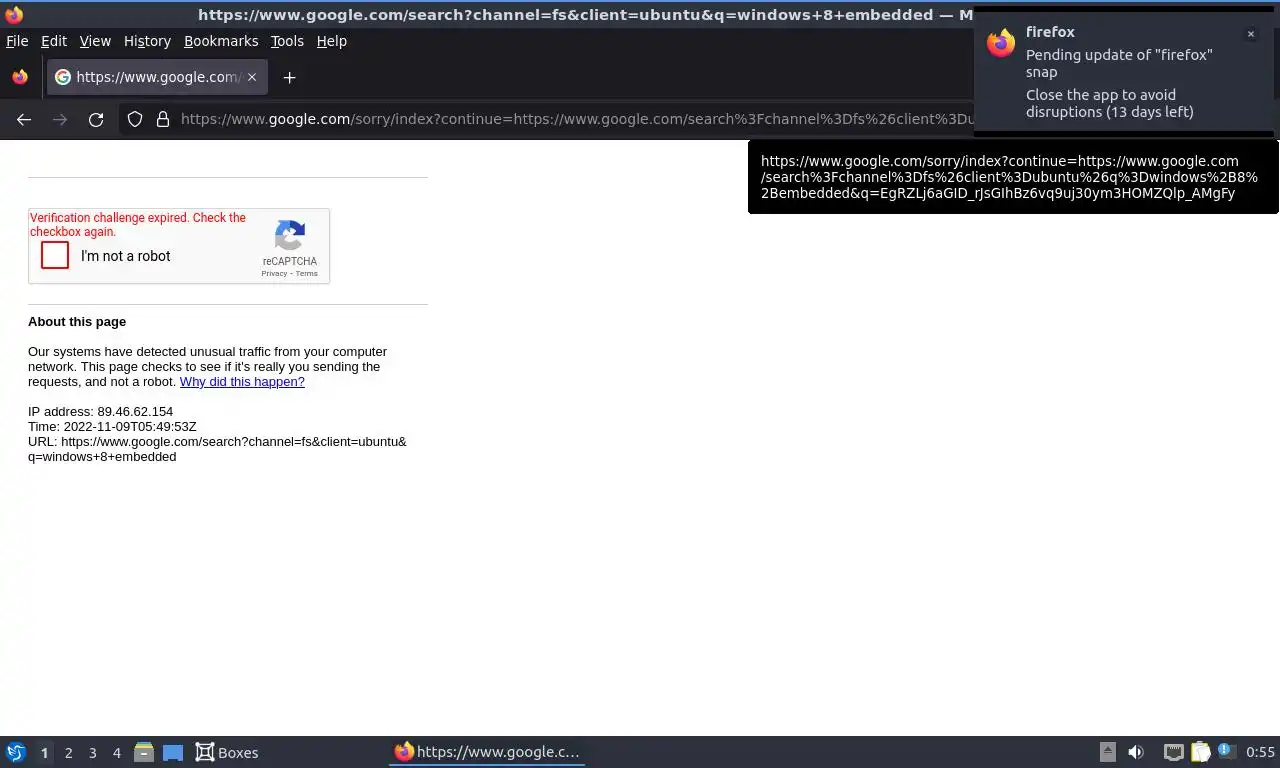
Task: Open a new tab with plus button
Action: click(x=289, y=77)
